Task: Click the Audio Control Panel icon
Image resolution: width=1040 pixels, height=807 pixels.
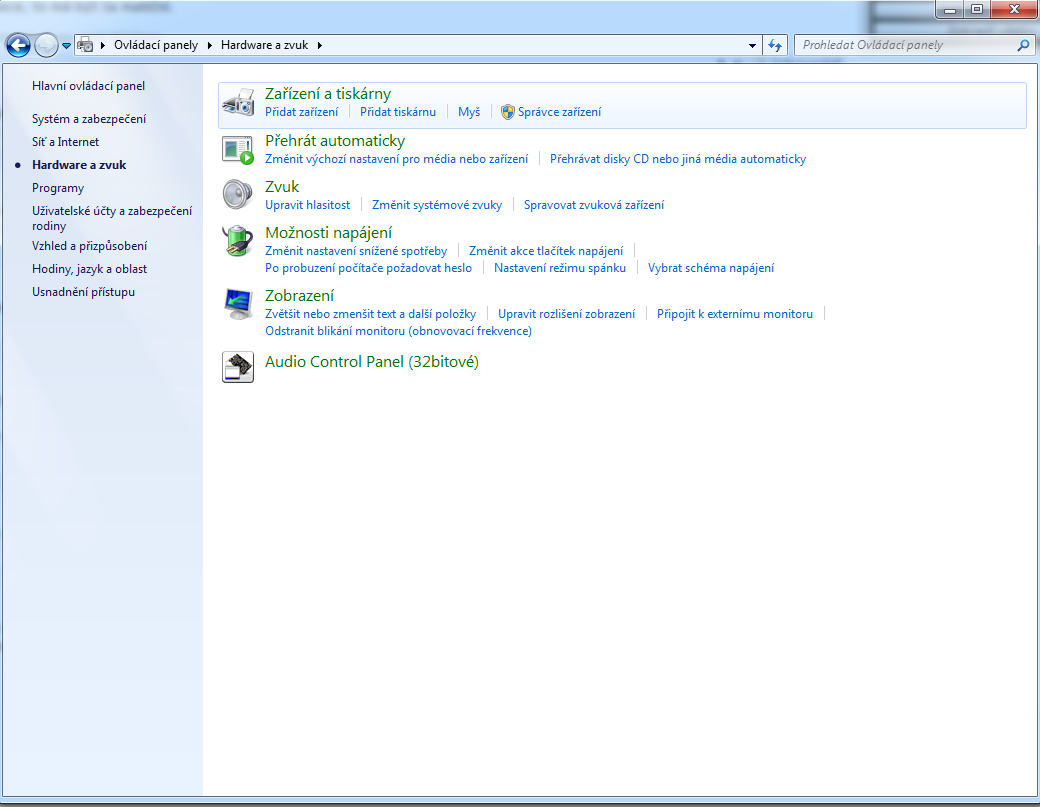Action: (x=238, y=367)
